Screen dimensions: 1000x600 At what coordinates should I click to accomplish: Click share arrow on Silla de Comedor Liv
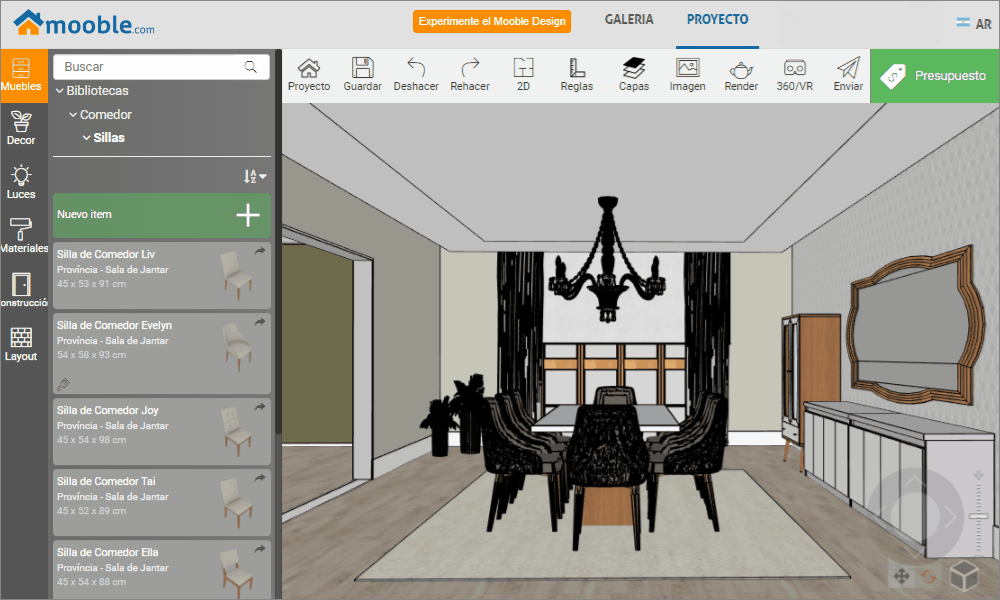[260, 251]
